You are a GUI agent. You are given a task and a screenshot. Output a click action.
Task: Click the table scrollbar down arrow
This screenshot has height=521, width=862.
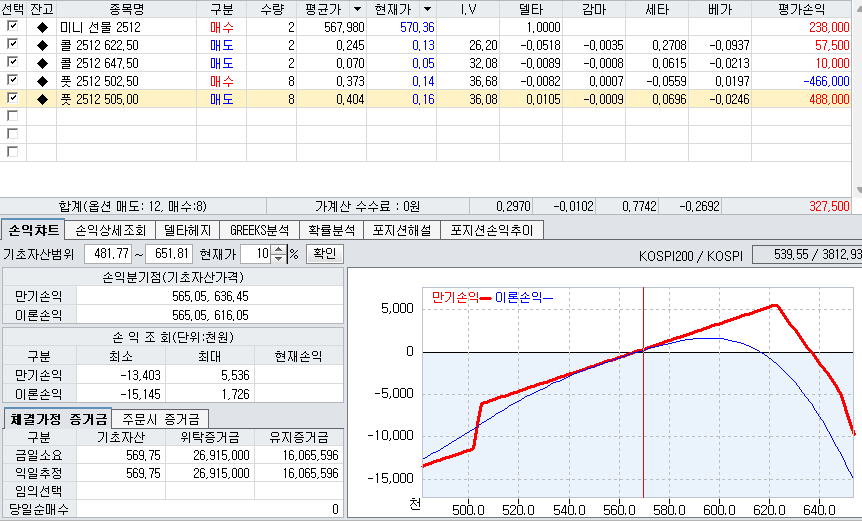tap(858, 191)
